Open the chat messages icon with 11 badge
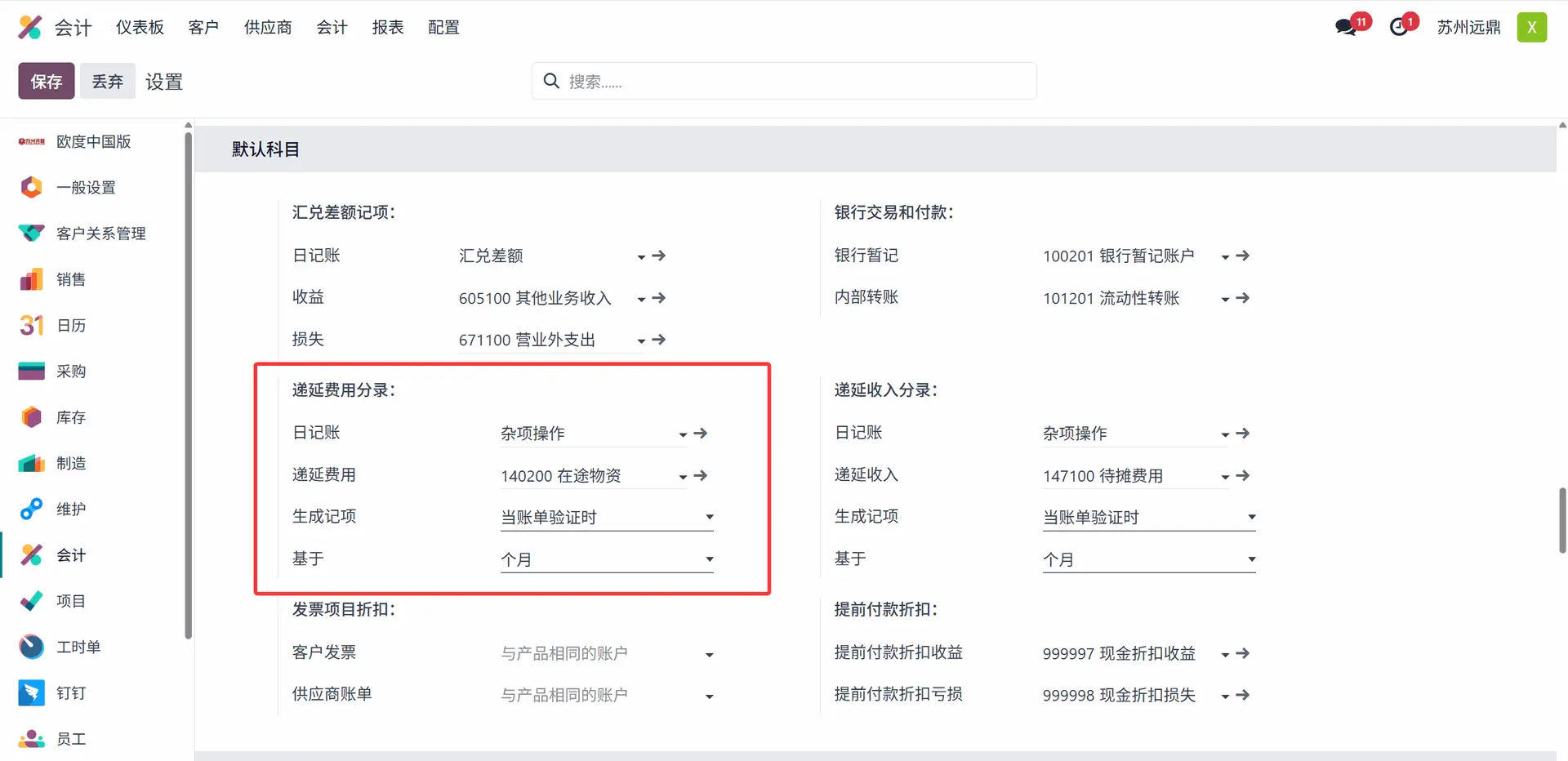 [x=1346, y=27]
